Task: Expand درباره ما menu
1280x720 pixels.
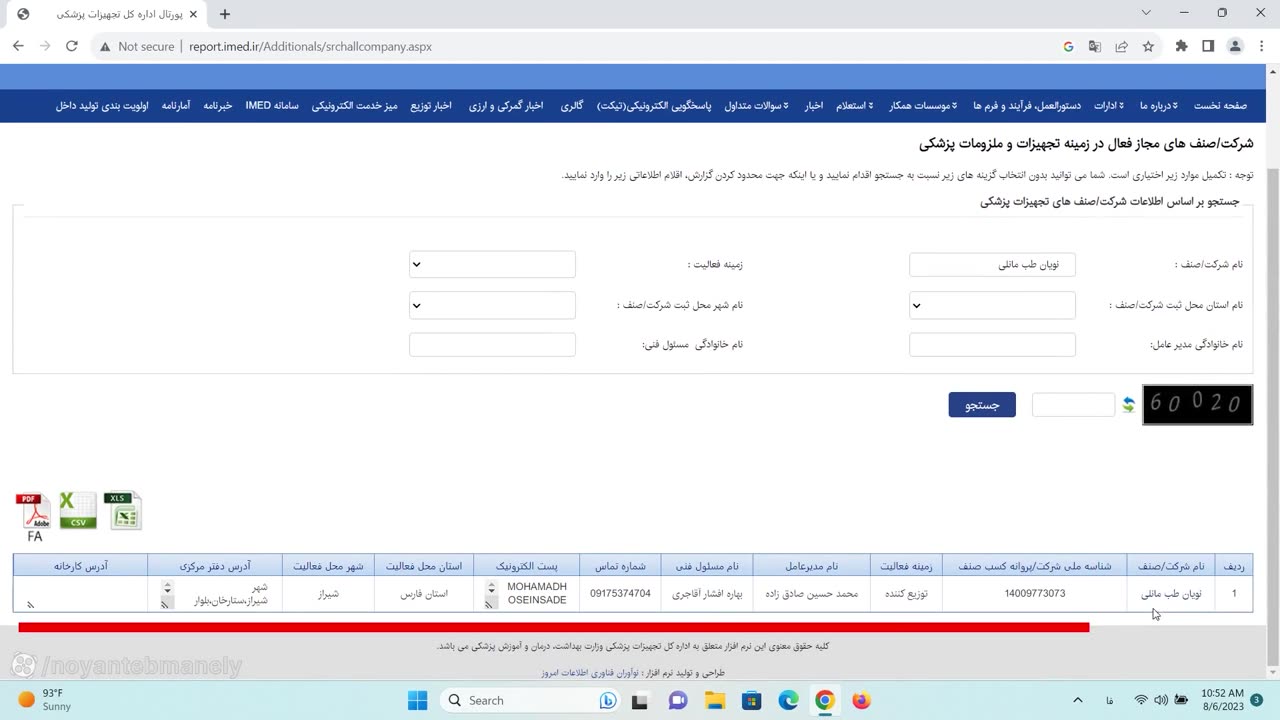Action: tap(1158, 106)
